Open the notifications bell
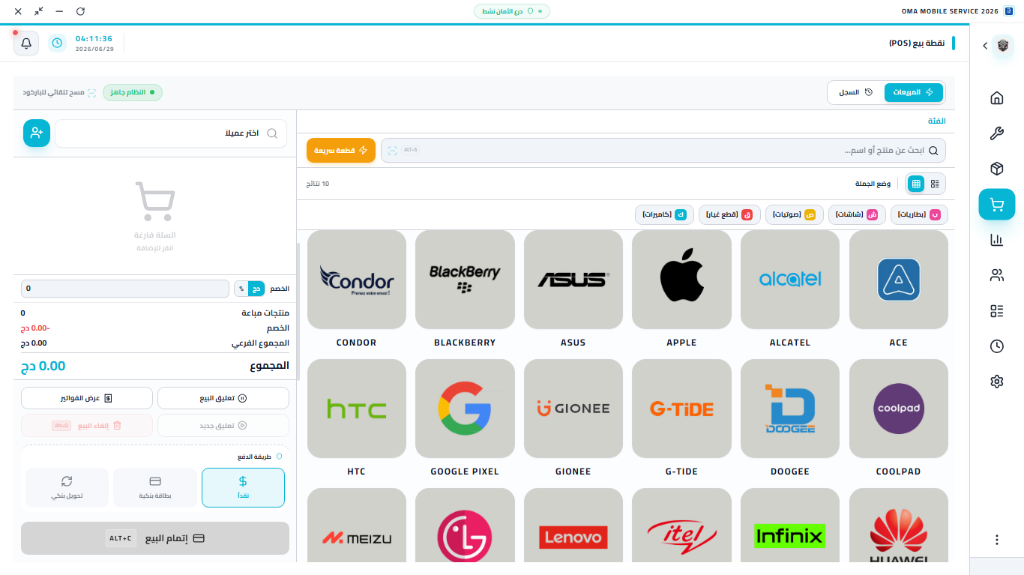1024x575 pixels. point(26,43)
